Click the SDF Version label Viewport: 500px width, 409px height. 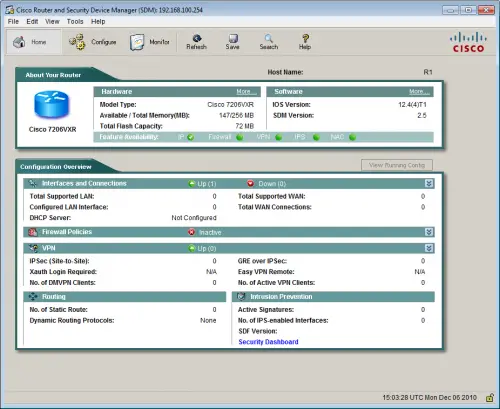click(x=258, y=331)
